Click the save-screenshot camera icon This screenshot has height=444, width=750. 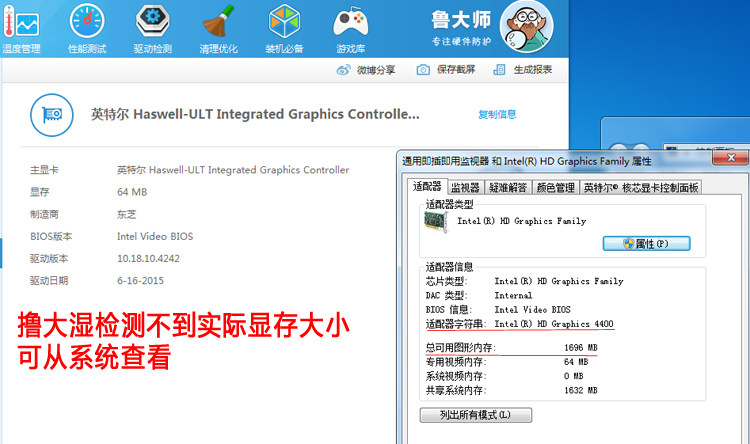[423, 70]
